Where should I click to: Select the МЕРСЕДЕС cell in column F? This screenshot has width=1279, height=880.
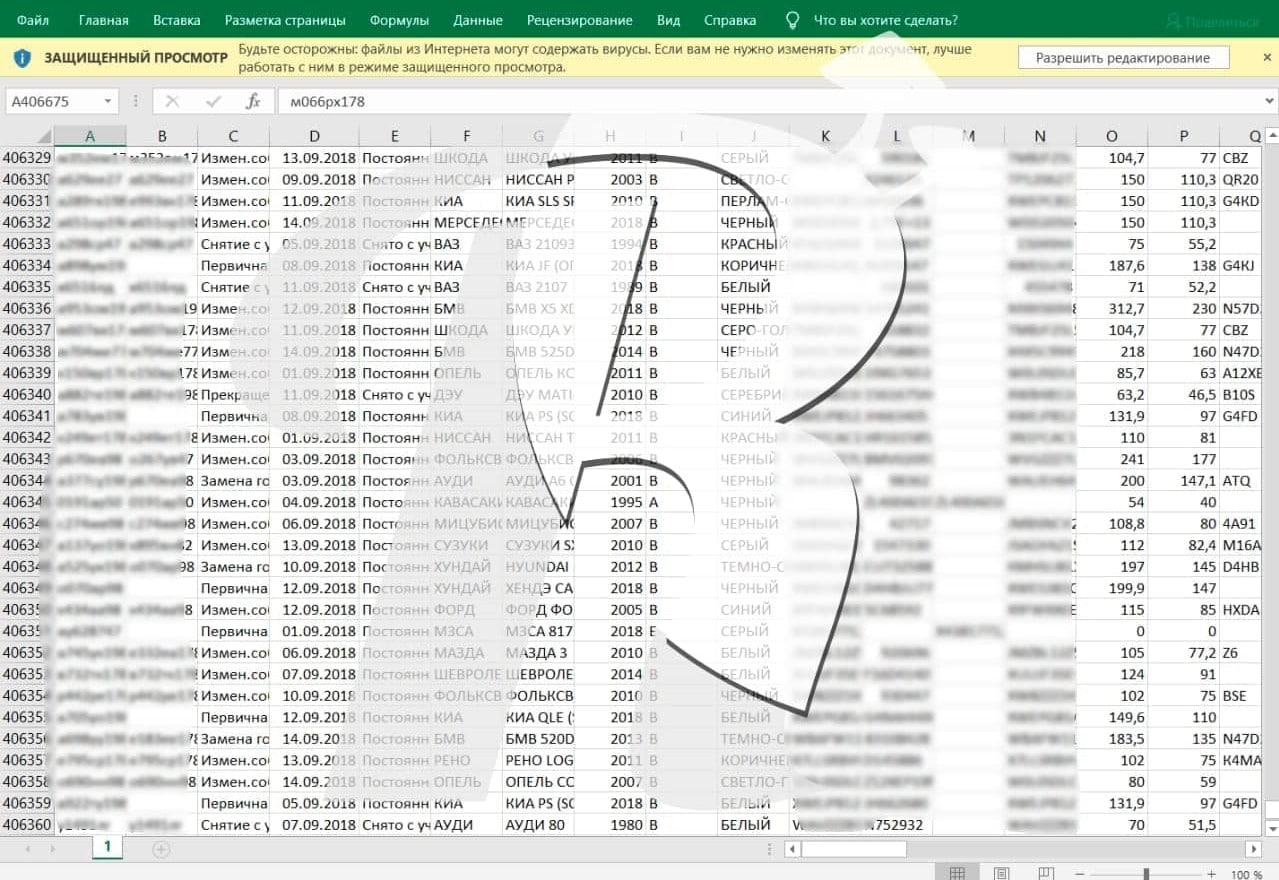click(x=466, y=223)
